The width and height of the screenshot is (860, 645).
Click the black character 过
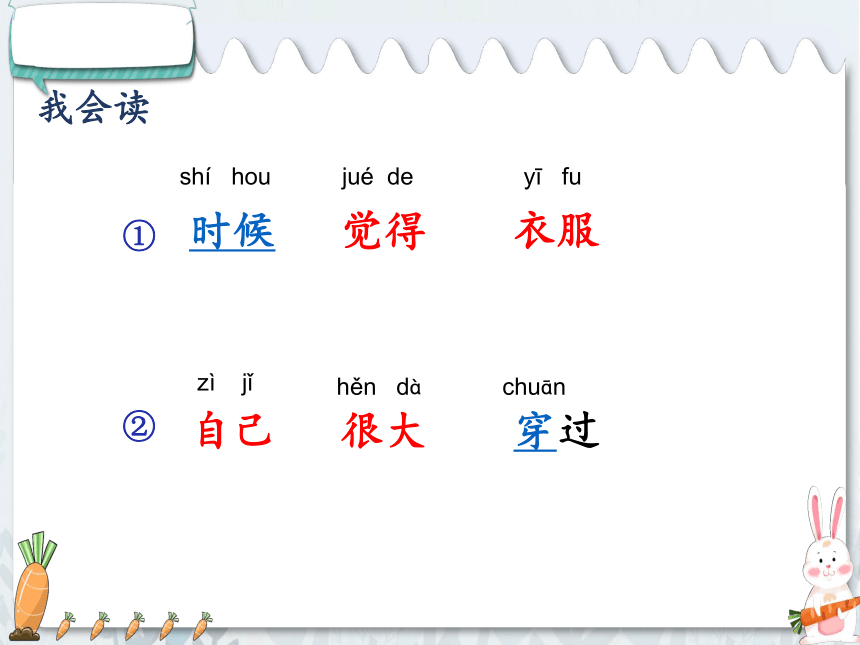click(579, 430)
